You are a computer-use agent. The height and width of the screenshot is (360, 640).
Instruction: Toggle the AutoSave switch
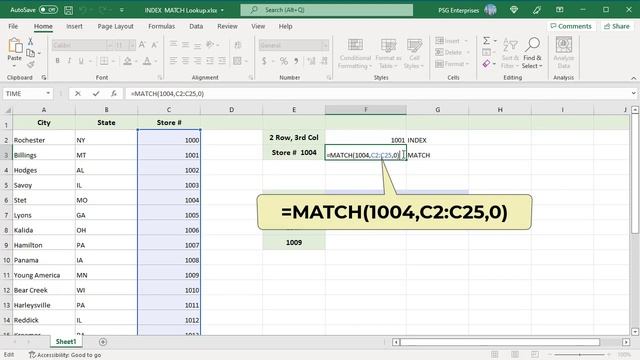coord(48,10)
